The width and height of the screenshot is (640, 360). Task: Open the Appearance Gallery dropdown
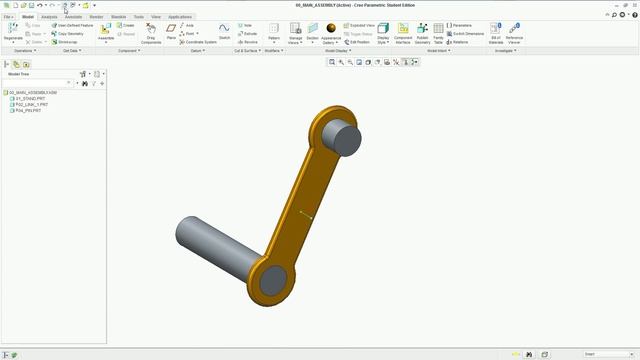coord(331,40)
